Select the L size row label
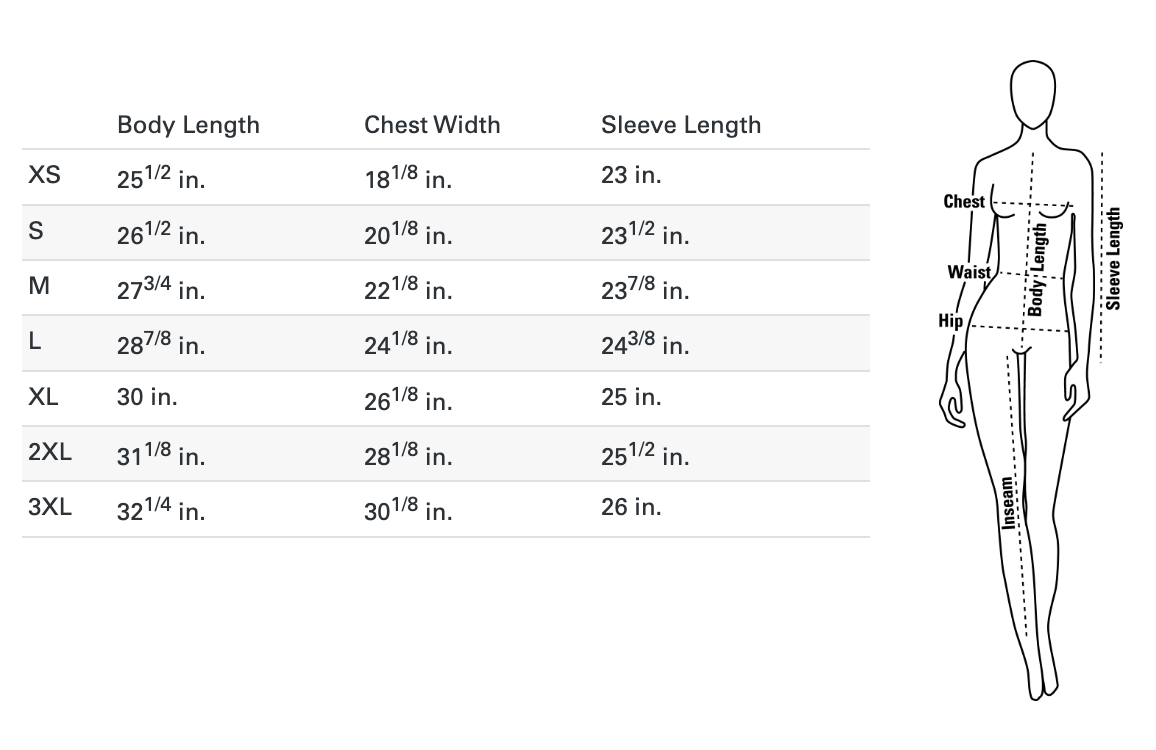The width and height of the screenshot is (1156, 750). [35, 342]
